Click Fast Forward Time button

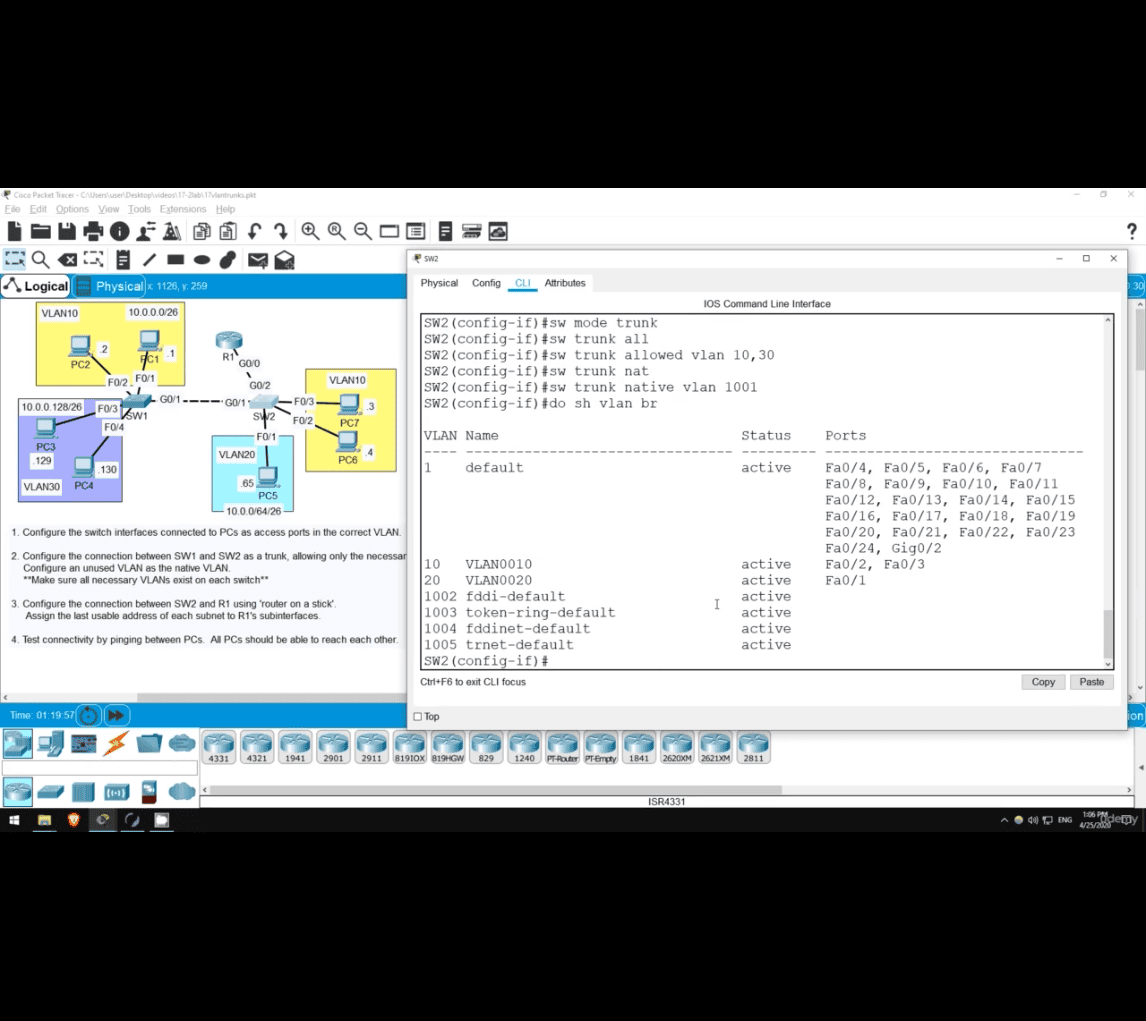pos(116,716)
